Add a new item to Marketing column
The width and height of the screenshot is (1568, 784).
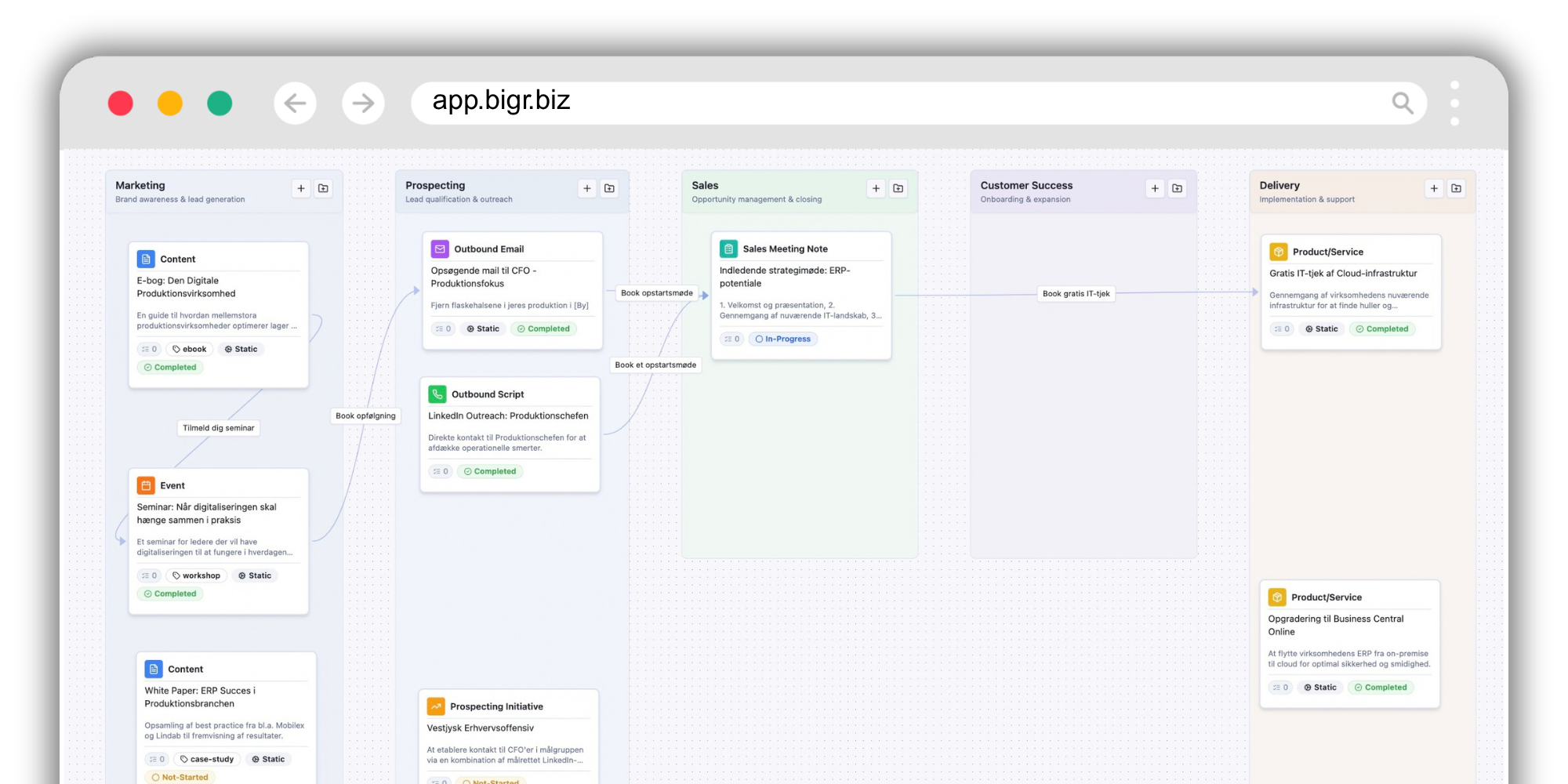(301, 188)
